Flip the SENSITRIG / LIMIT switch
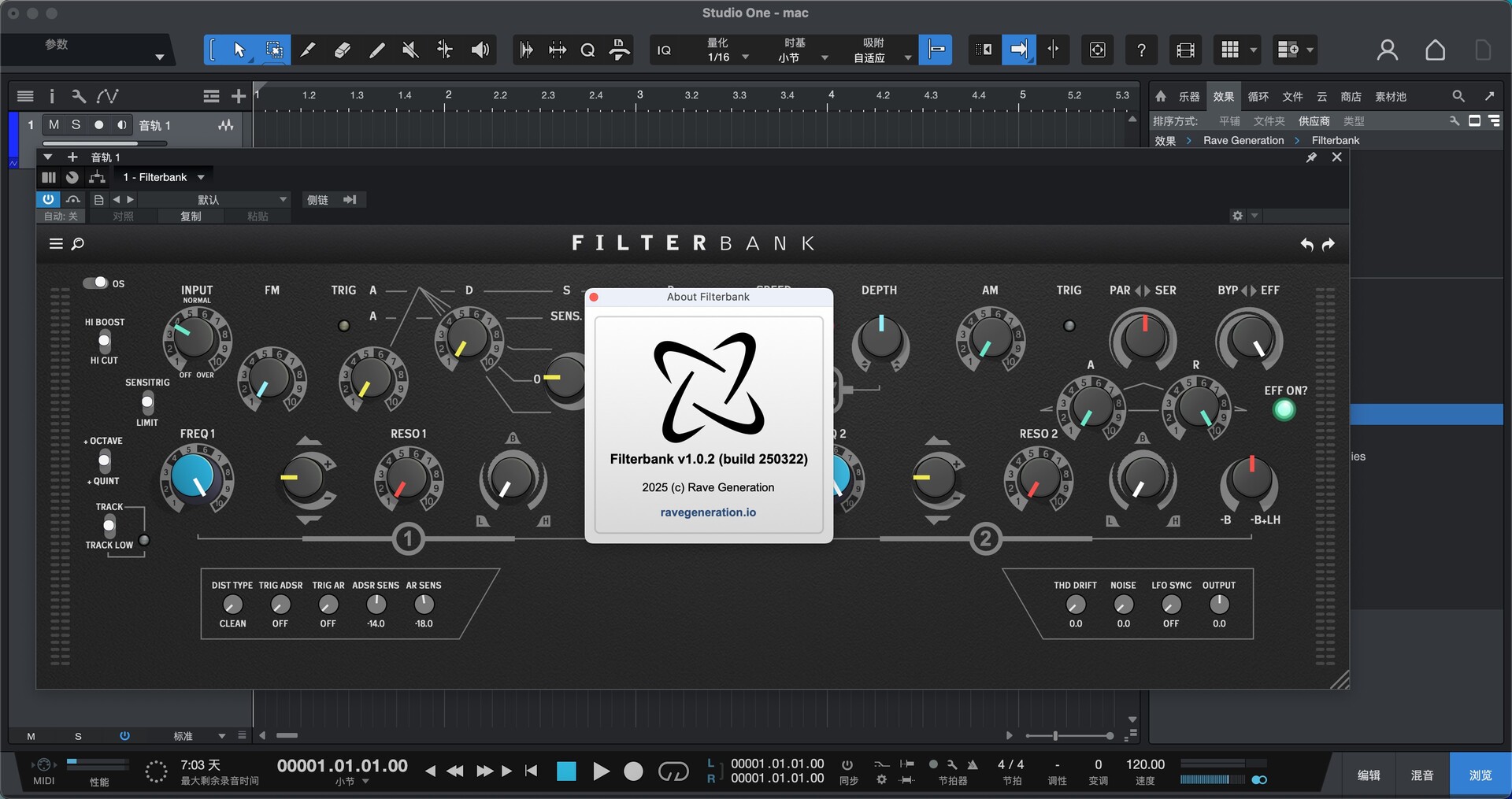The height and width of the screenshot is (799, 1512). 147,402
